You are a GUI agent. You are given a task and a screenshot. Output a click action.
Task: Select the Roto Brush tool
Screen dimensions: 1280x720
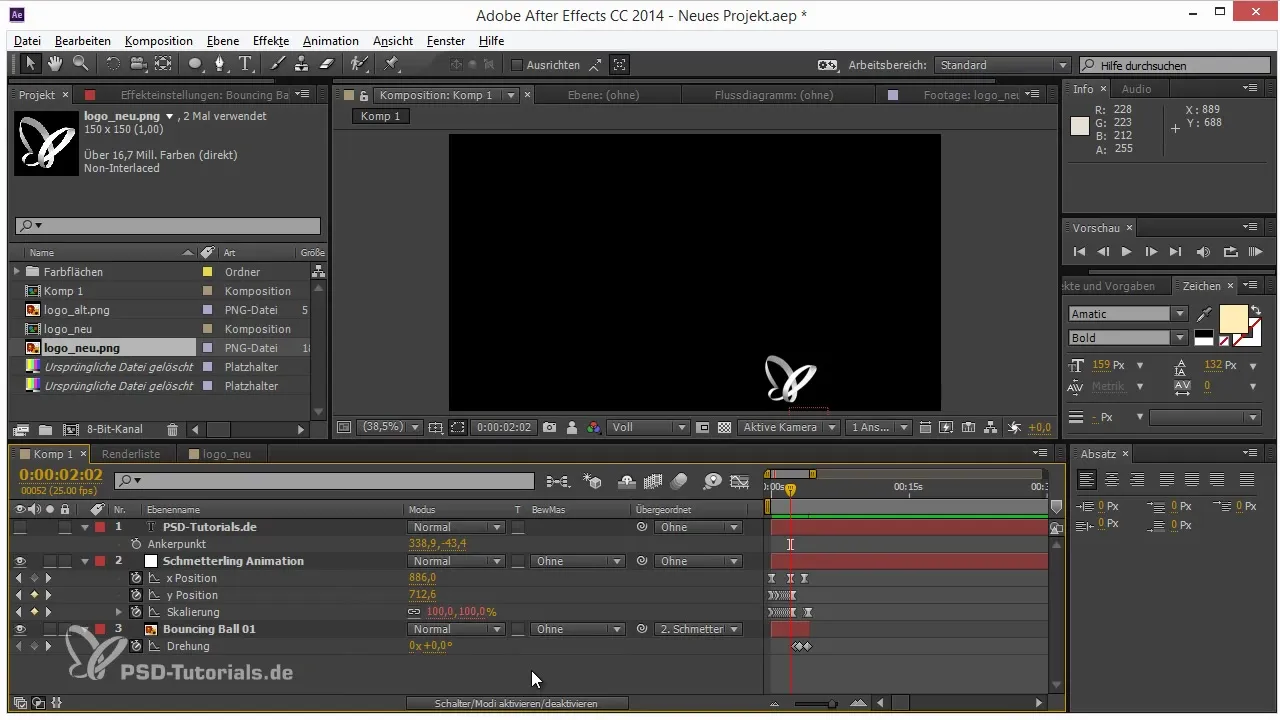pyautogui.click(x=358, y=64)
